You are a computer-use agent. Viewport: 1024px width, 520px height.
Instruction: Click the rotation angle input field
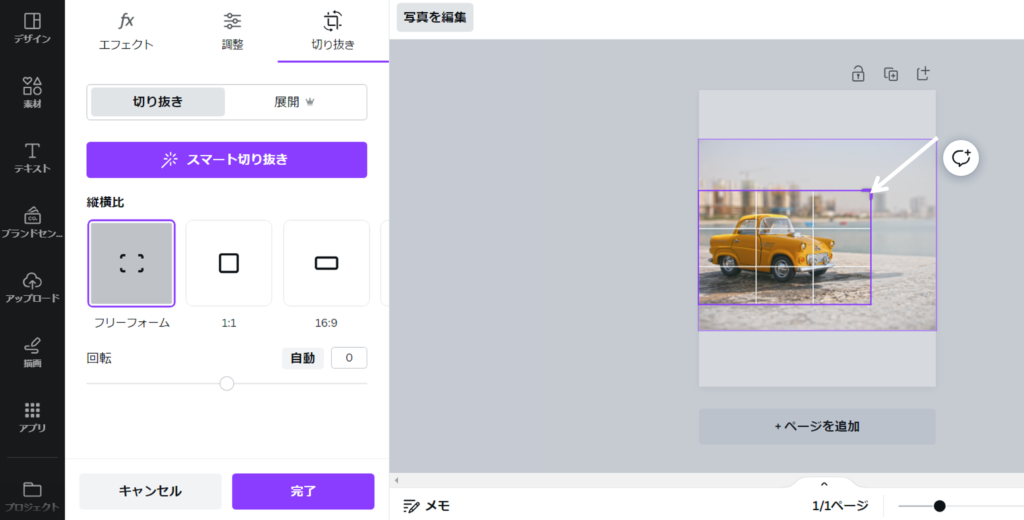(x=349, y=358)
